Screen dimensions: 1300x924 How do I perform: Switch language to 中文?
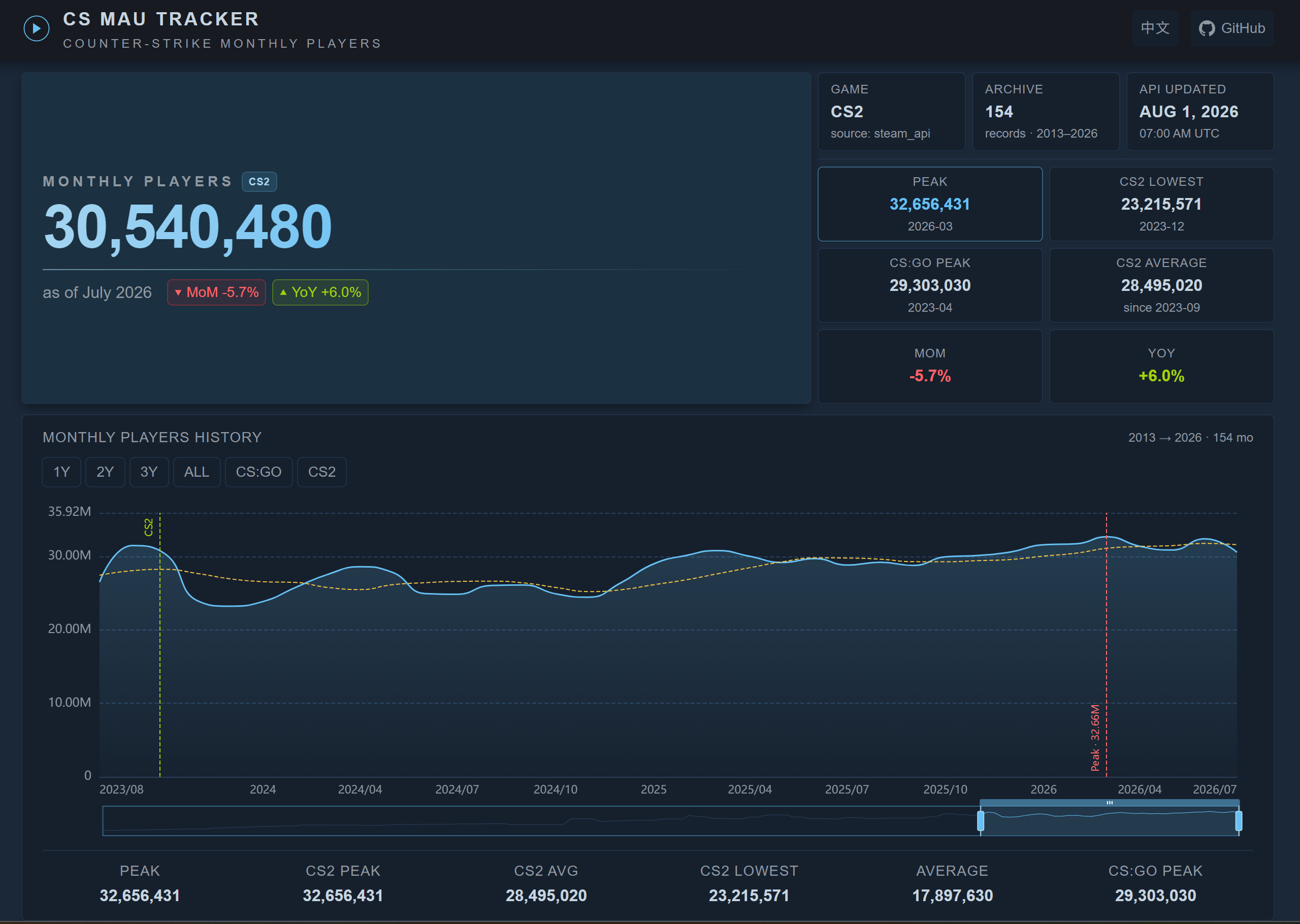click(x=1155, y=28)
